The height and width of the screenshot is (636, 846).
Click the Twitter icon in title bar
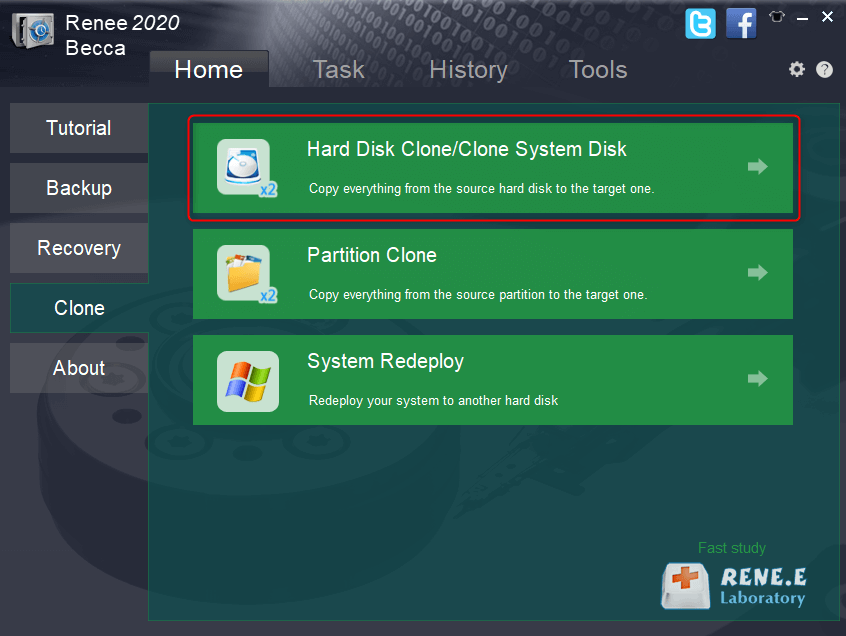[x=700, y=23]
